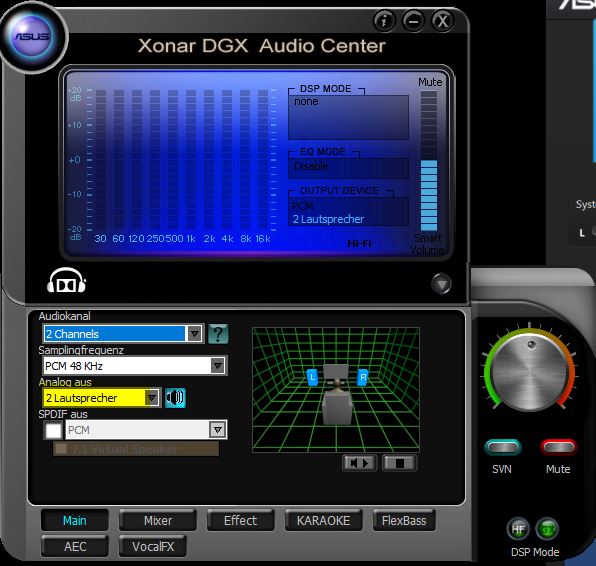The image size is (596, 566).
Task: Minimize the Xonar Audio Center window
Action: tap(414, 21)
